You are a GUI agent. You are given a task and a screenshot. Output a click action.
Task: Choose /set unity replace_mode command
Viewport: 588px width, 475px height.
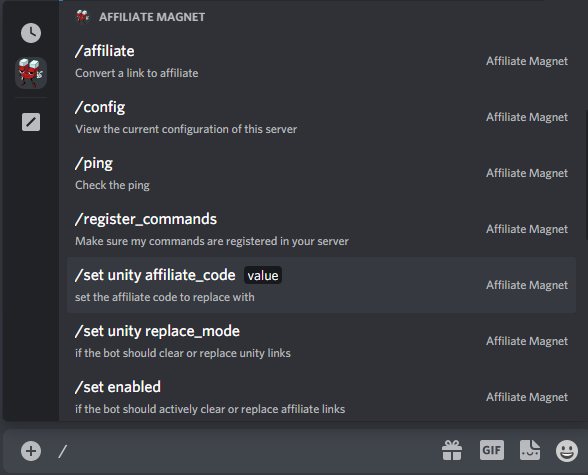click(321, 341)
